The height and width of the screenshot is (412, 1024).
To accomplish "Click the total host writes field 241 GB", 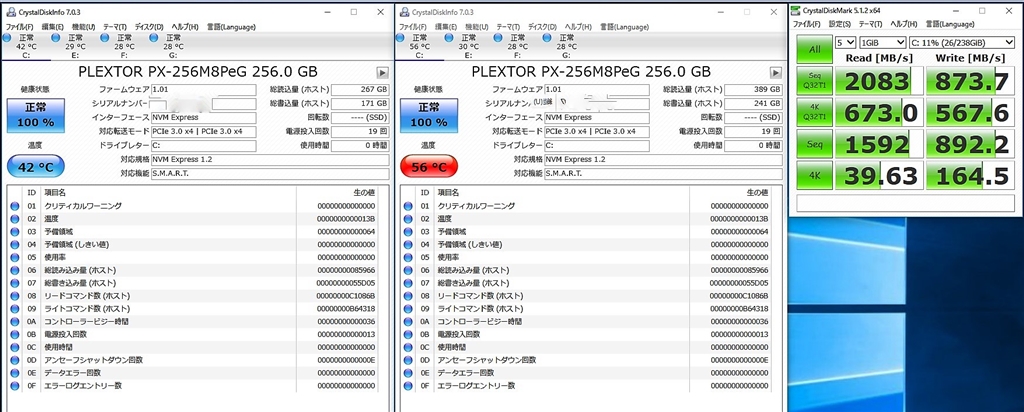I will point(754,103).
